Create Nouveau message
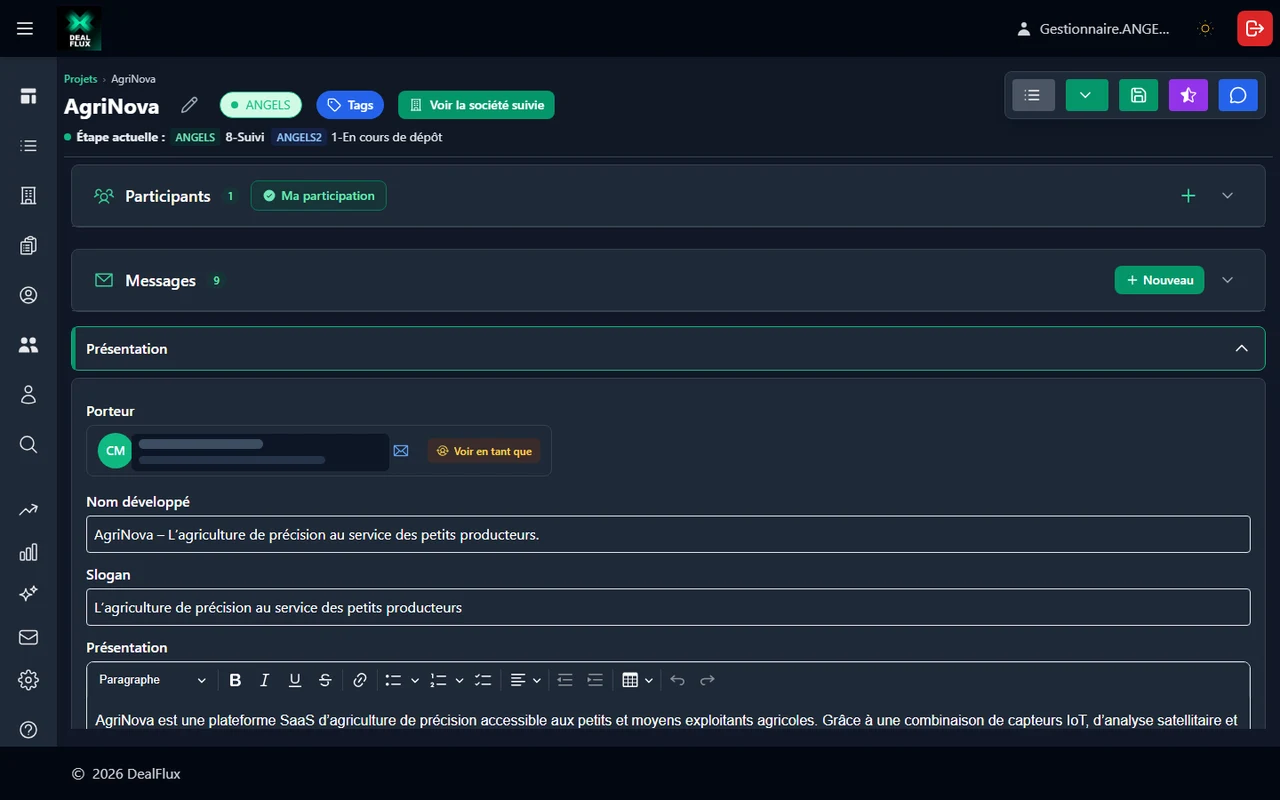 coord(1159,280)
